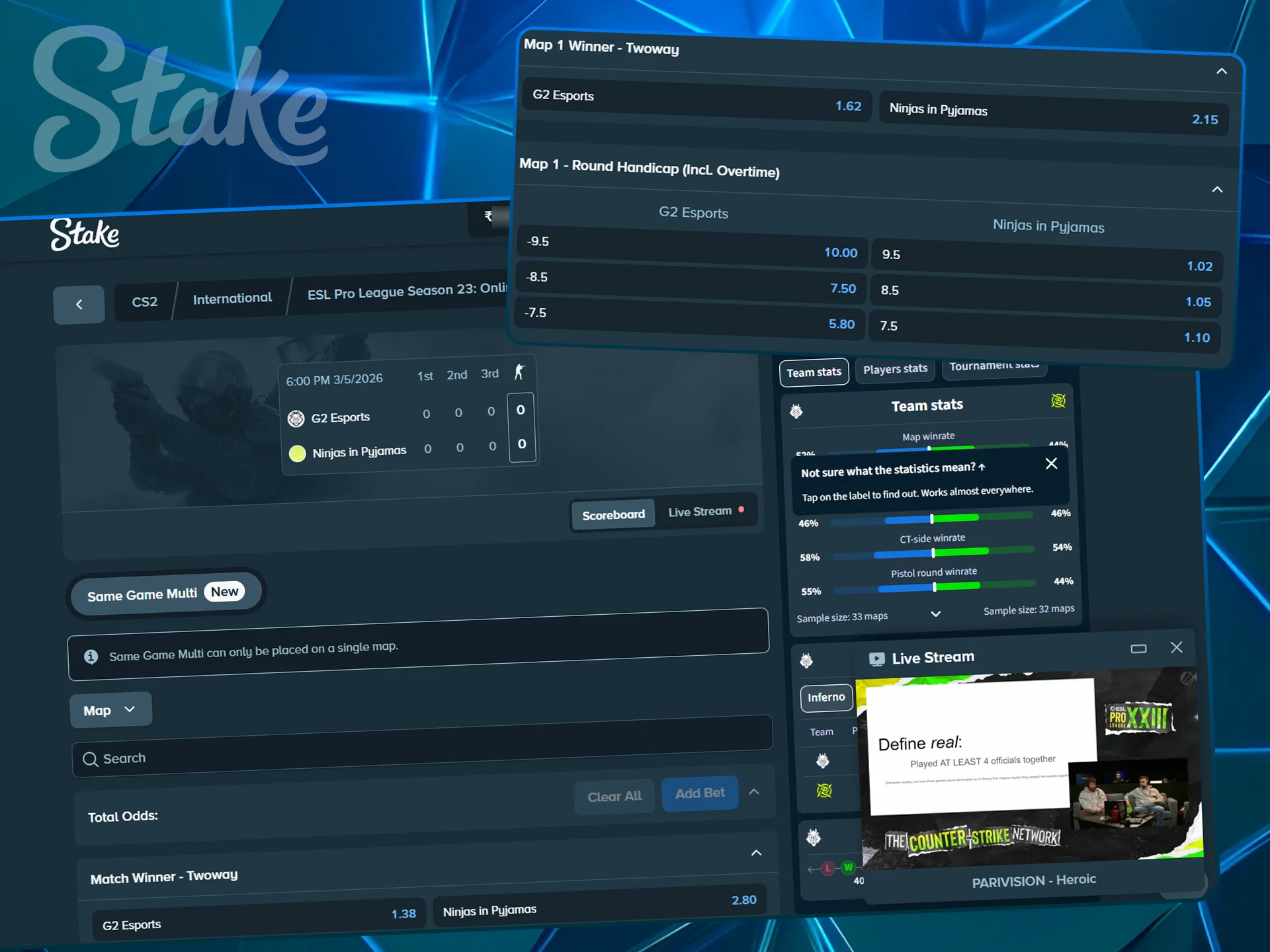
Task: Toggle the Same Game Multi New pill
Action: 165,593
